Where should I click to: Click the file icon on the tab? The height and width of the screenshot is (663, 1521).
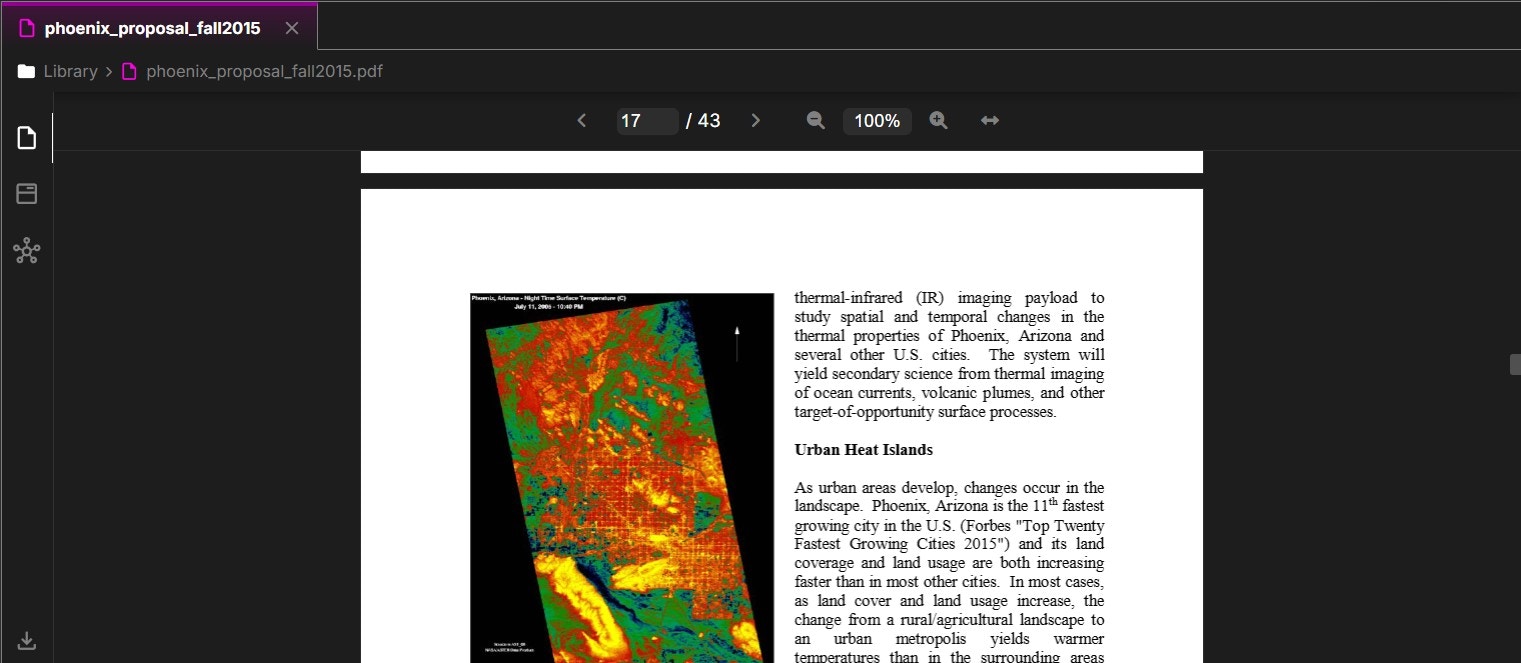pyautogui.click(x=27, y=28)
